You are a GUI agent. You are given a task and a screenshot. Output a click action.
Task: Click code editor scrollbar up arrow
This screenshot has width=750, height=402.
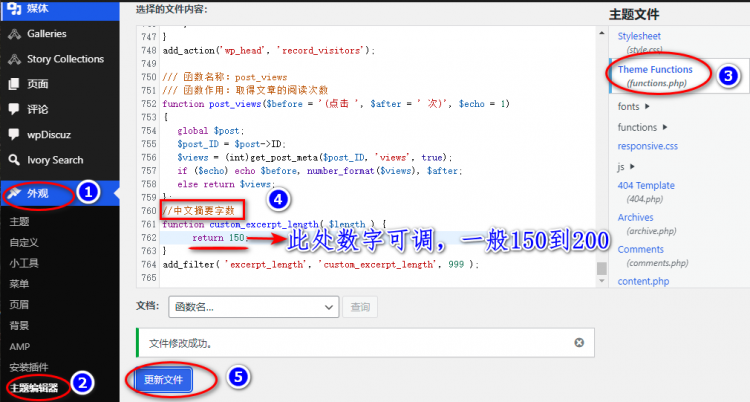(x=602, y=33)
